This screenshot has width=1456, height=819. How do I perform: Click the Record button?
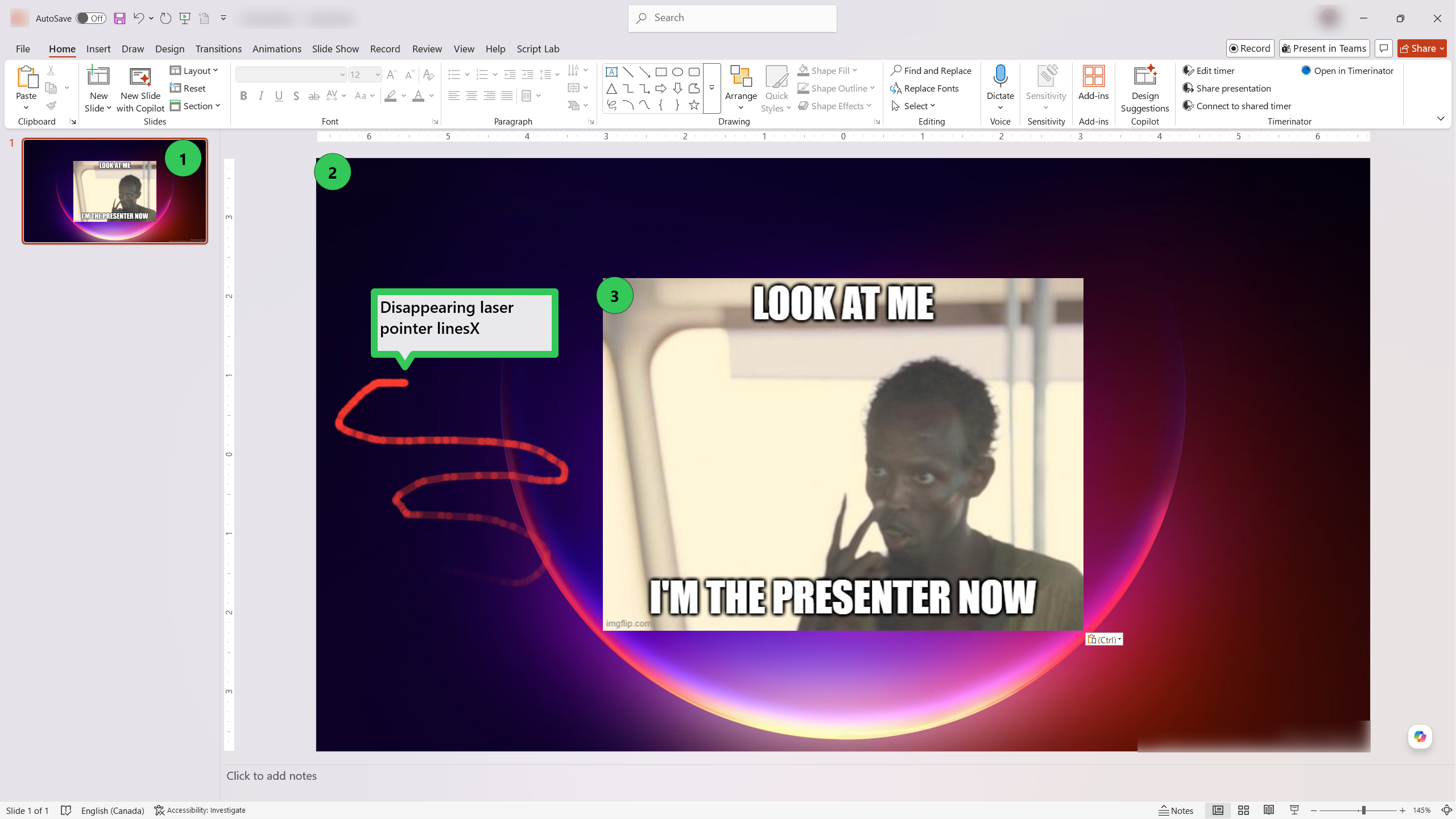click(x=1250, y=48)
